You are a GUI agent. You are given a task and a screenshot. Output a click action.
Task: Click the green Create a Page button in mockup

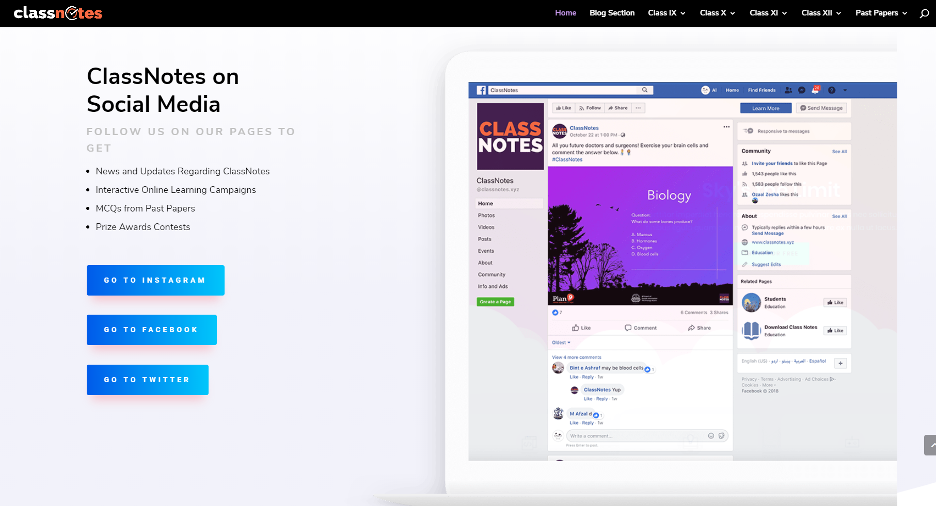click(x=495, y=302)
